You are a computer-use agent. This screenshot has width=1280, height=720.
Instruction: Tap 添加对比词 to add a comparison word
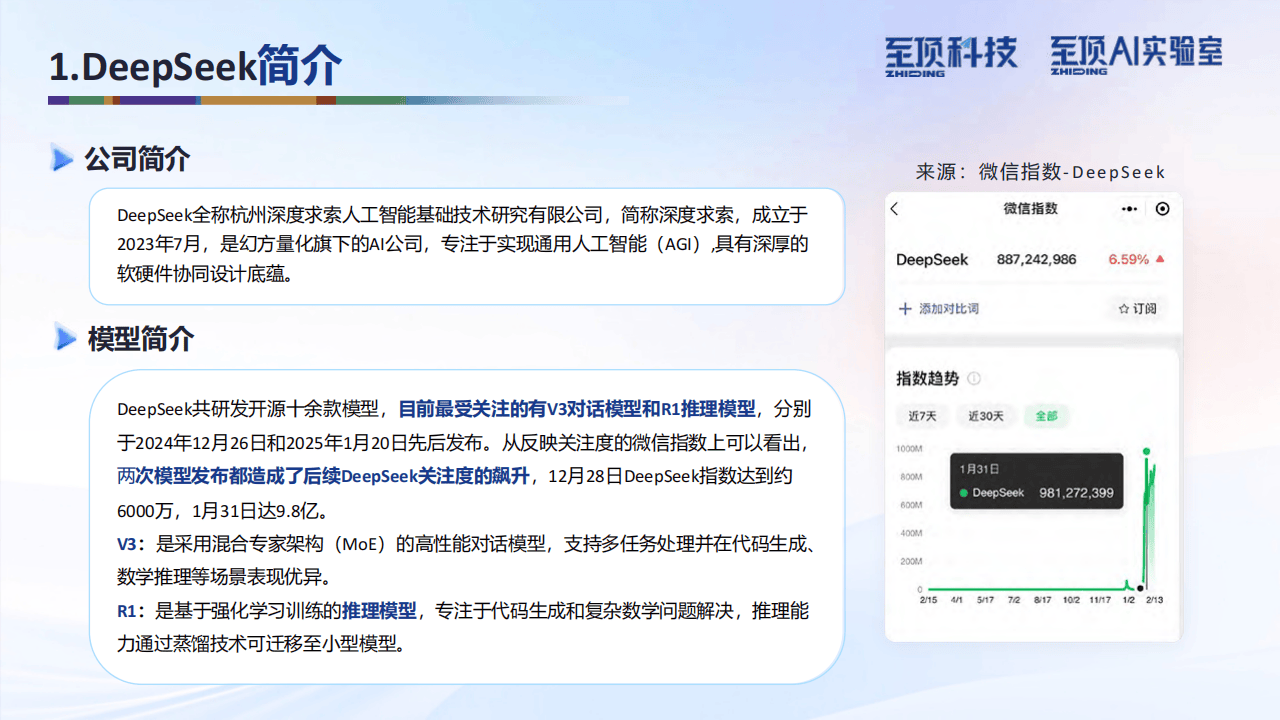(x=939, y=309)
